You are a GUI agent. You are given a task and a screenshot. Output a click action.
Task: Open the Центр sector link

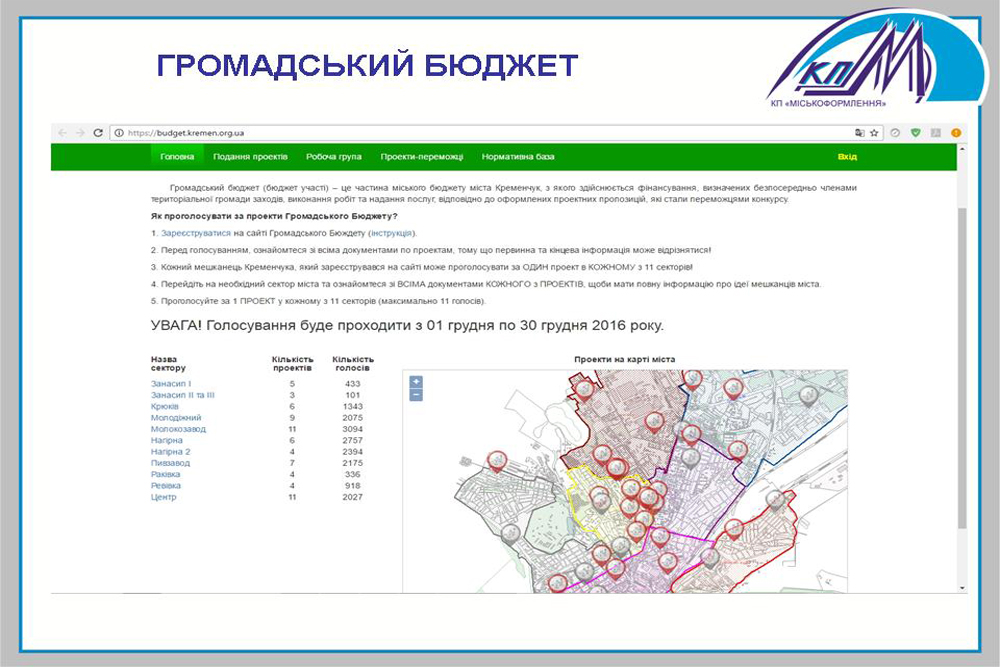point(164,497)
